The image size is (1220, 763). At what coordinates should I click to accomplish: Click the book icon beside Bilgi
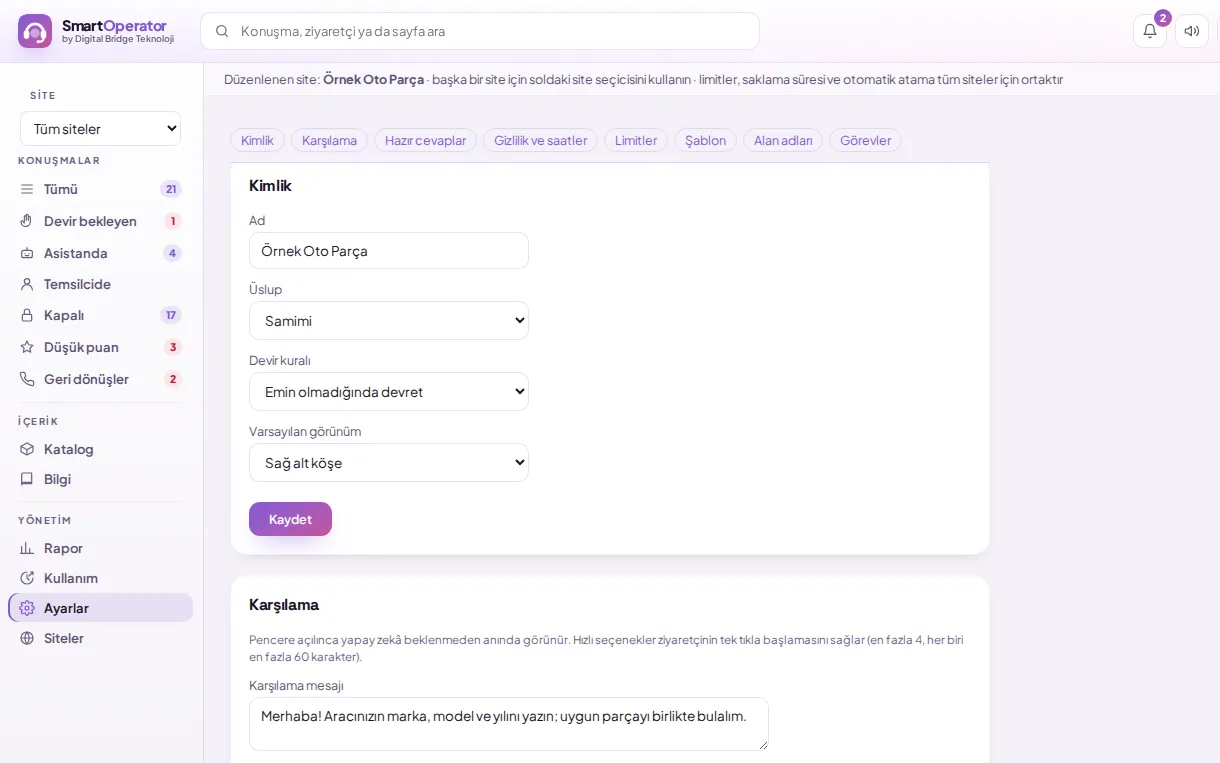27,479
